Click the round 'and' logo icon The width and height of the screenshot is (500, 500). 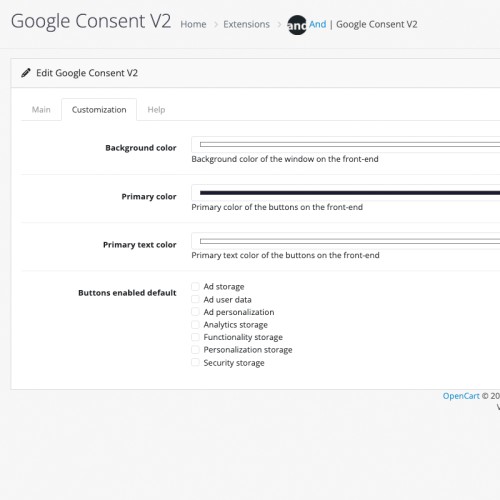point(297,25)
